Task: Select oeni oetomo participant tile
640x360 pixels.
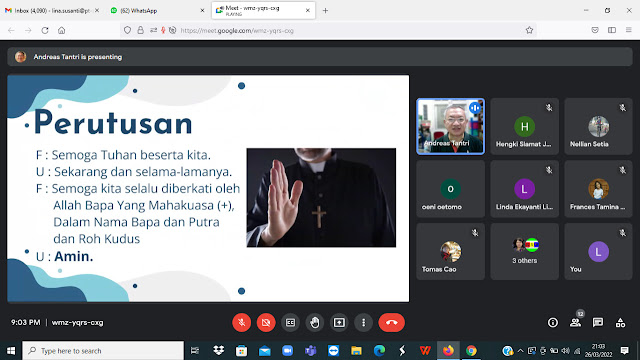Action: [x=451, y=189]
